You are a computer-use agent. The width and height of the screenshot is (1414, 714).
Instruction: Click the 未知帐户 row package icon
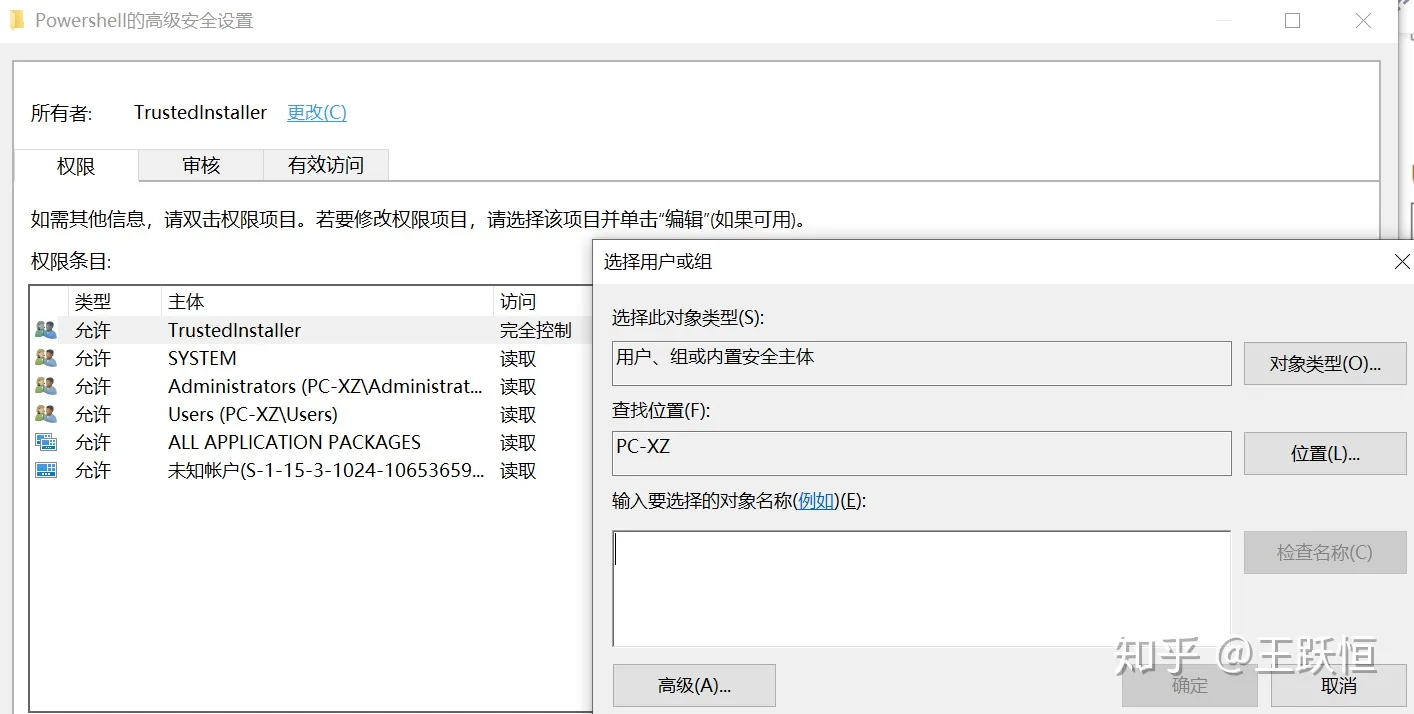(46, 469)
